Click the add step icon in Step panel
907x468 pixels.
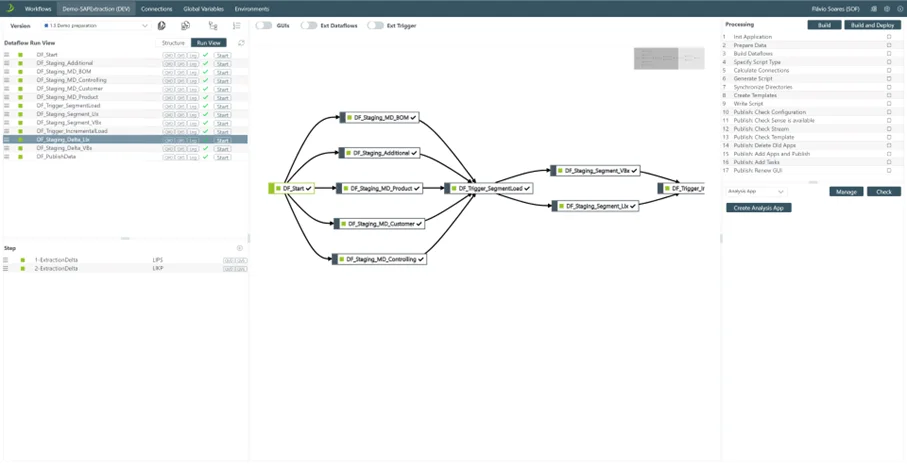click(x=240, y=248)
